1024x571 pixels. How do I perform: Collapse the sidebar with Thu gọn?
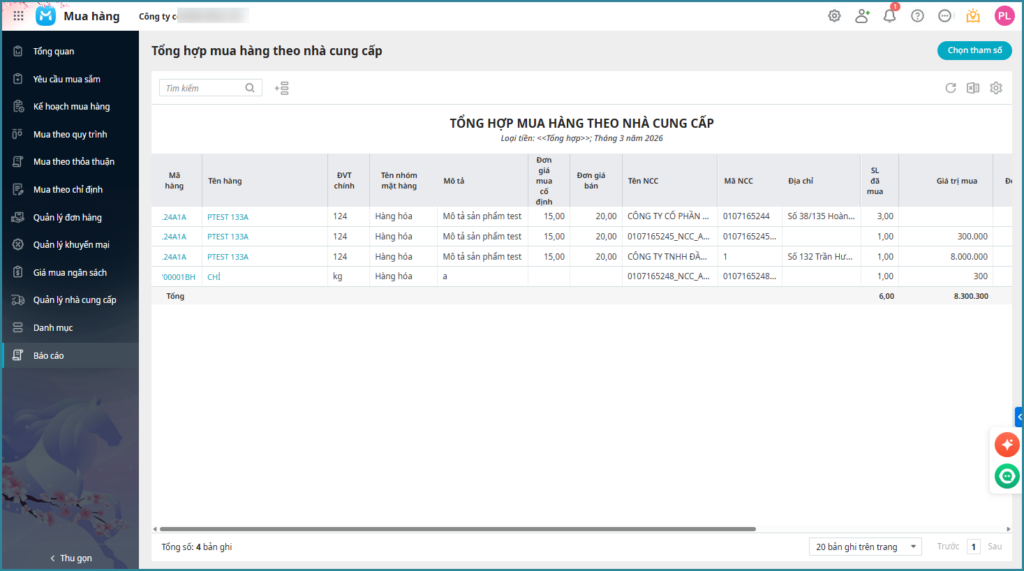(x=70, y=558)
